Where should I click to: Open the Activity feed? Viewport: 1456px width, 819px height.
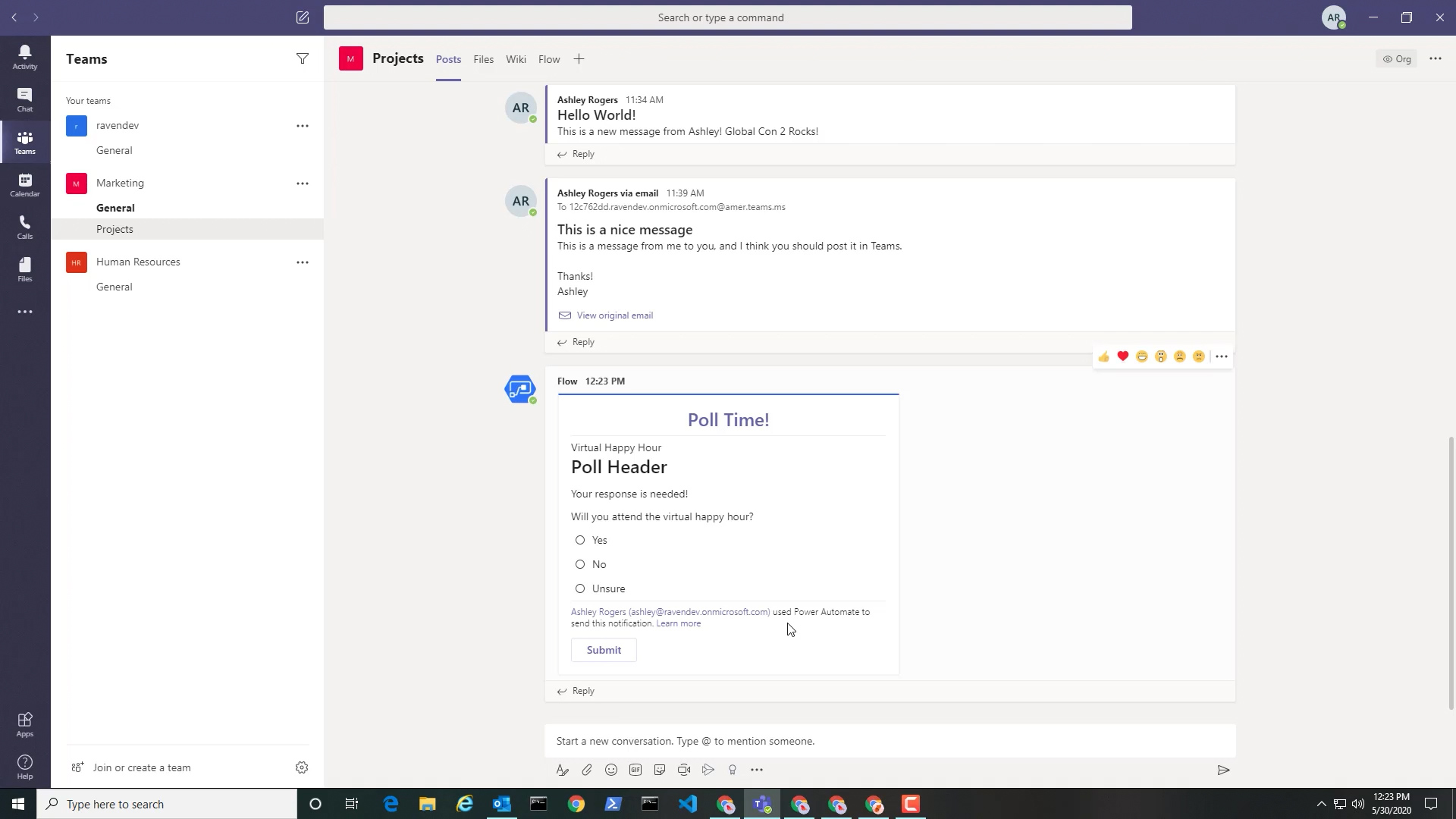click(25, 57)
